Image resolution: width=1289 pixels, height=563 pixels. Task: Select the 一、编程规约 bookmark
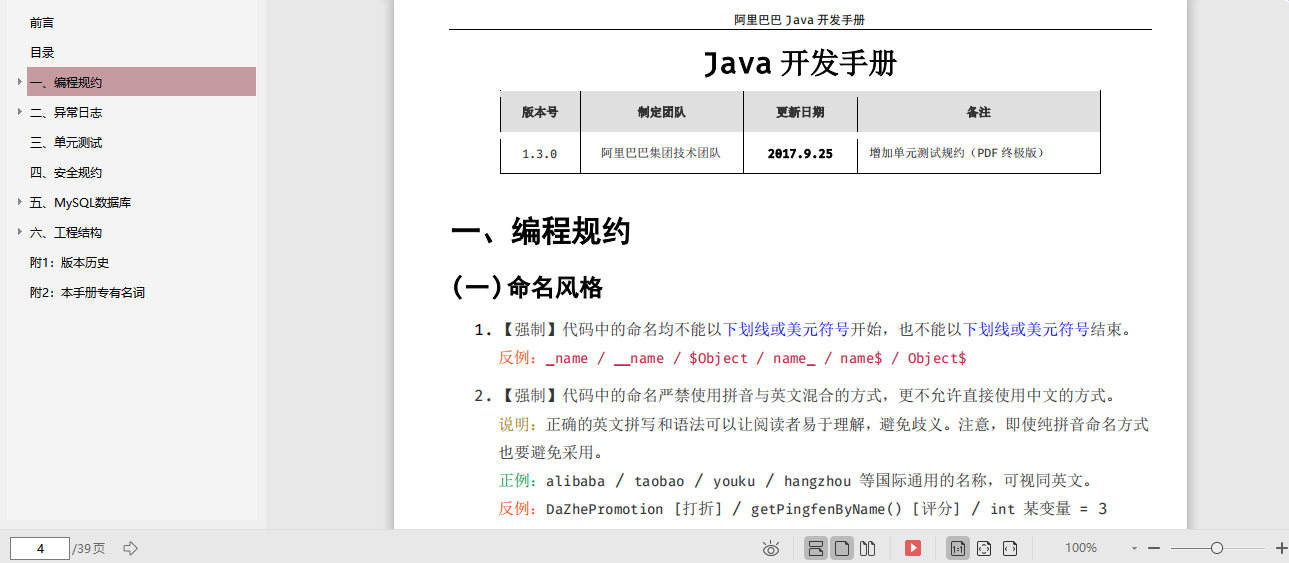point(141,82)
